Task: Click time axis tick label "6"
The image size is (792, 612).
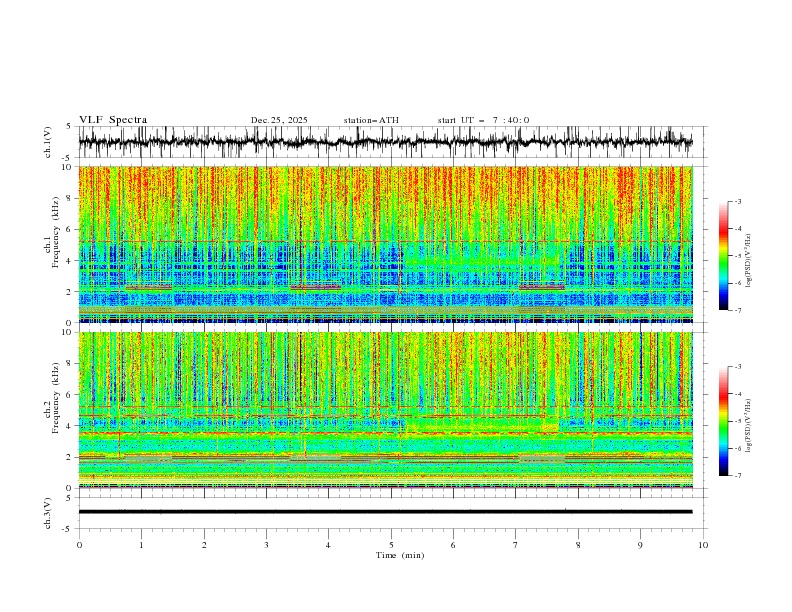Action: pos(454,545)
